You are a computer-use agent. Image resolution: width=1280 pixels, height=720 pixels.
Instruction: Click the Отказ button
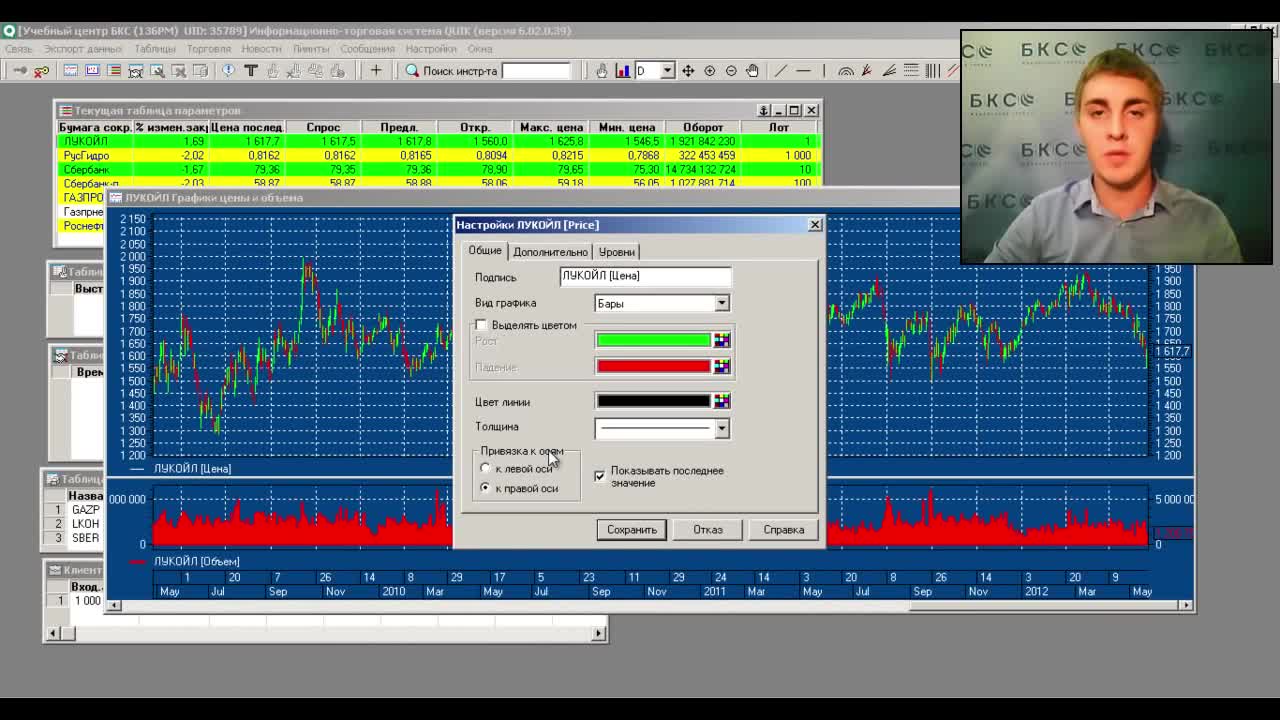[708, 530]
